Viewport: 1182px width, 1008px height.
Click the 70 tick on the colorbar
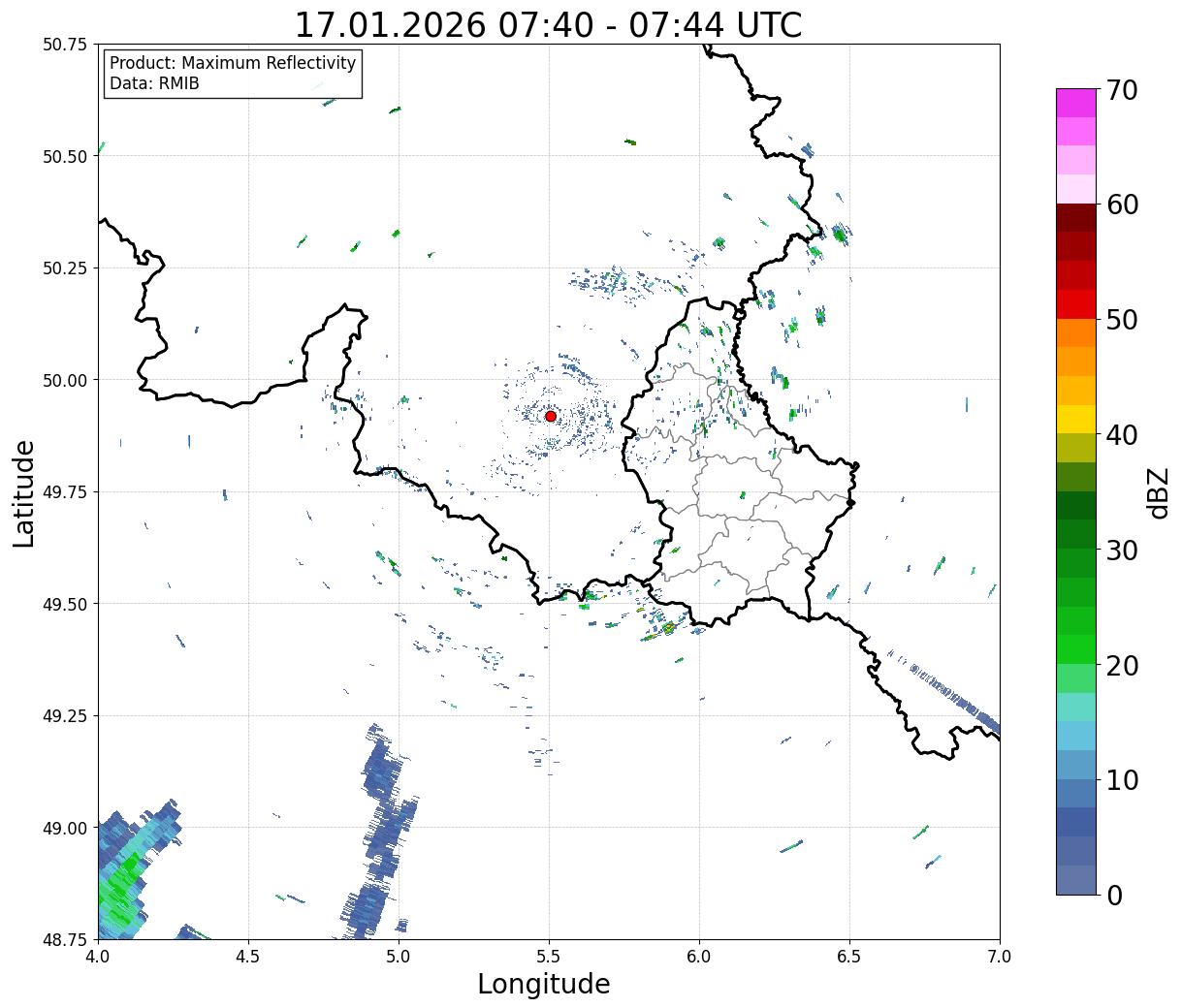tap(1122, 90)
